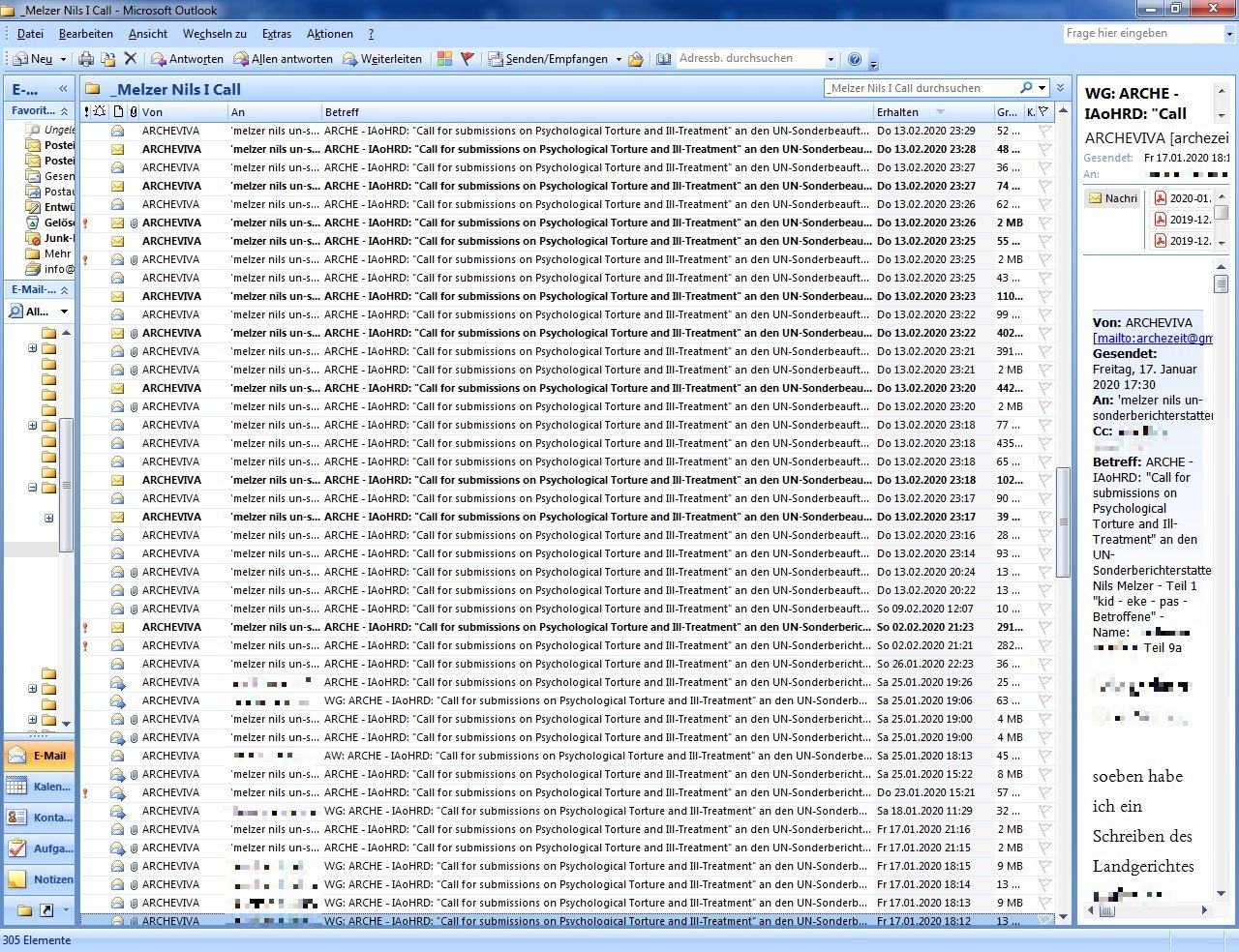The height and width of the screenshot is (952, 1239).
Task: Toggle flag on the 25.01.2020 18:13 message
Action: coord(1044,756)
